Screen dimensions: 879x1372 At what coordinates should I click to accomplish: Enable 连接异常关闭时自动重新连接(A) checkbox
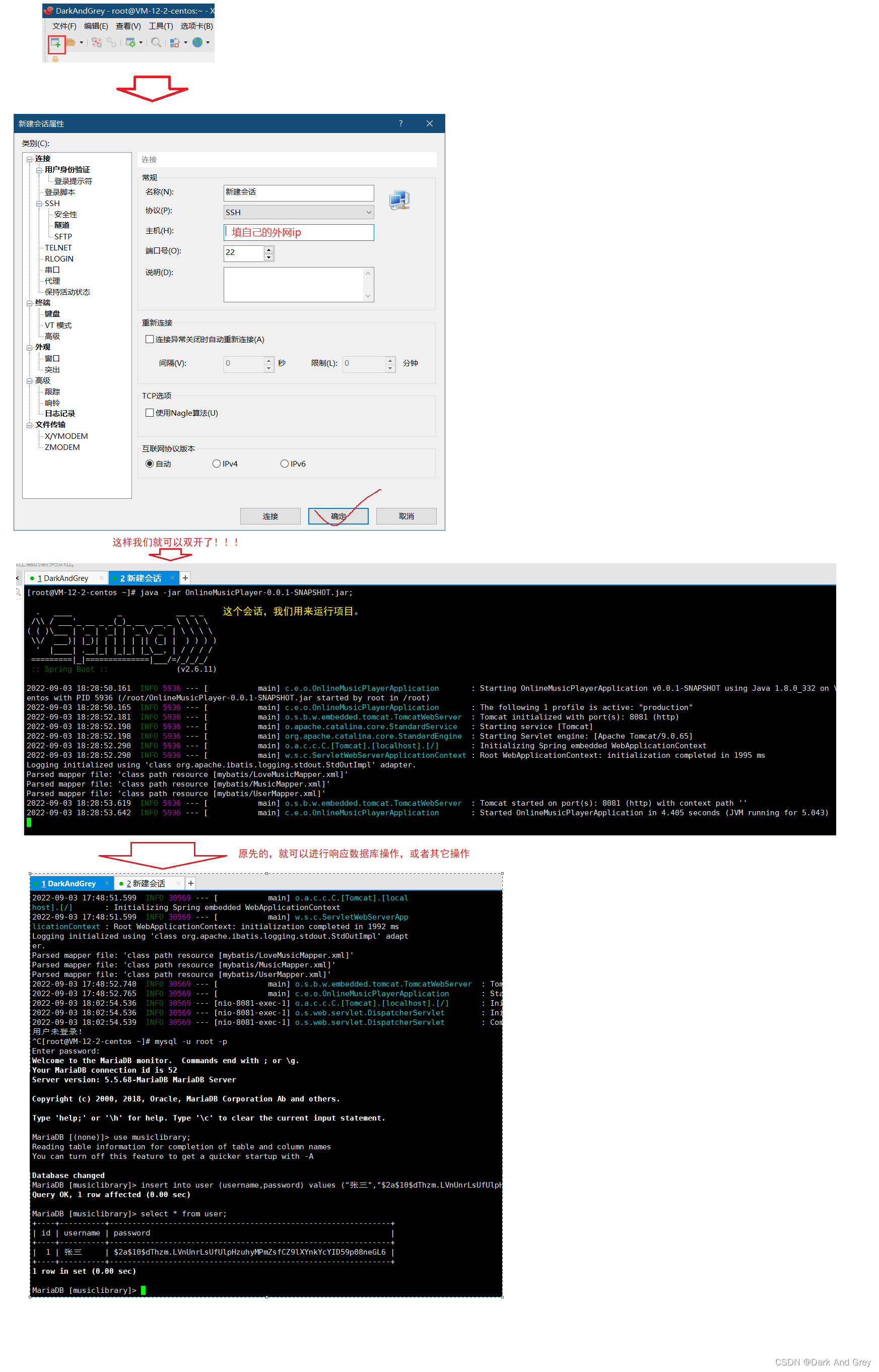pos(150,340)
